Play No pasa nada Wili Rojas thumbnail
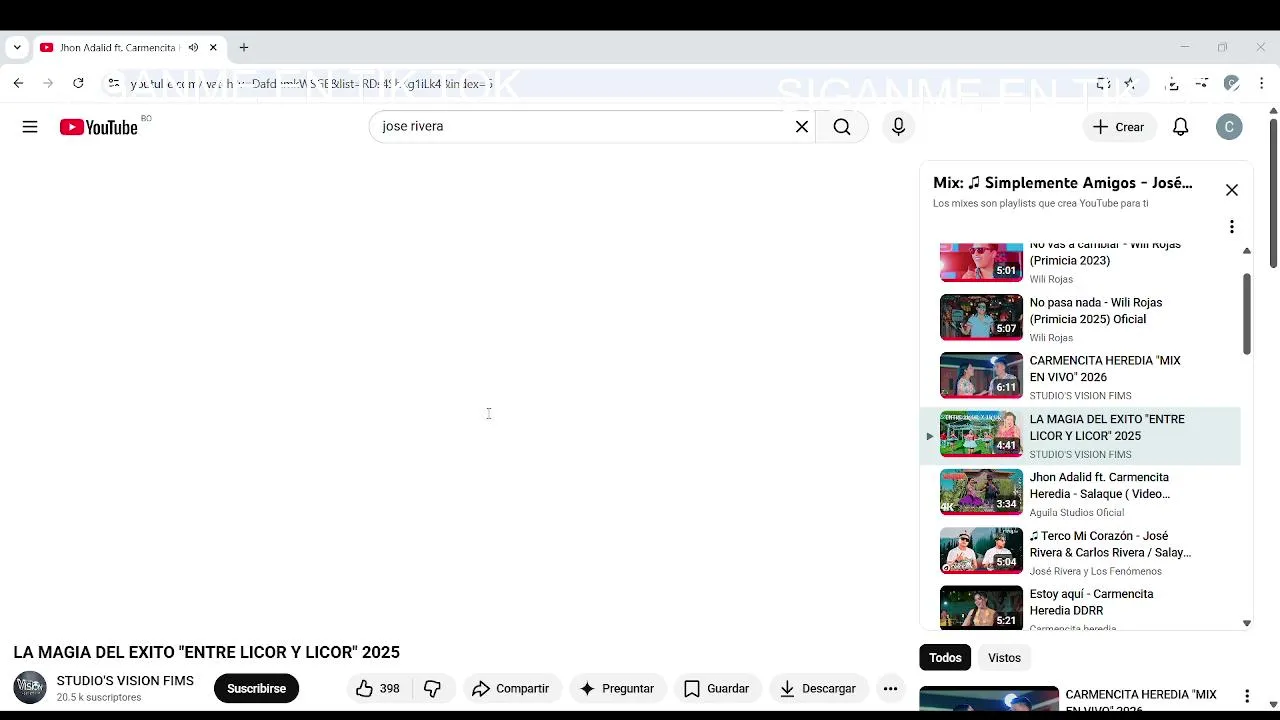1280x720 pixels. point(981,317)
